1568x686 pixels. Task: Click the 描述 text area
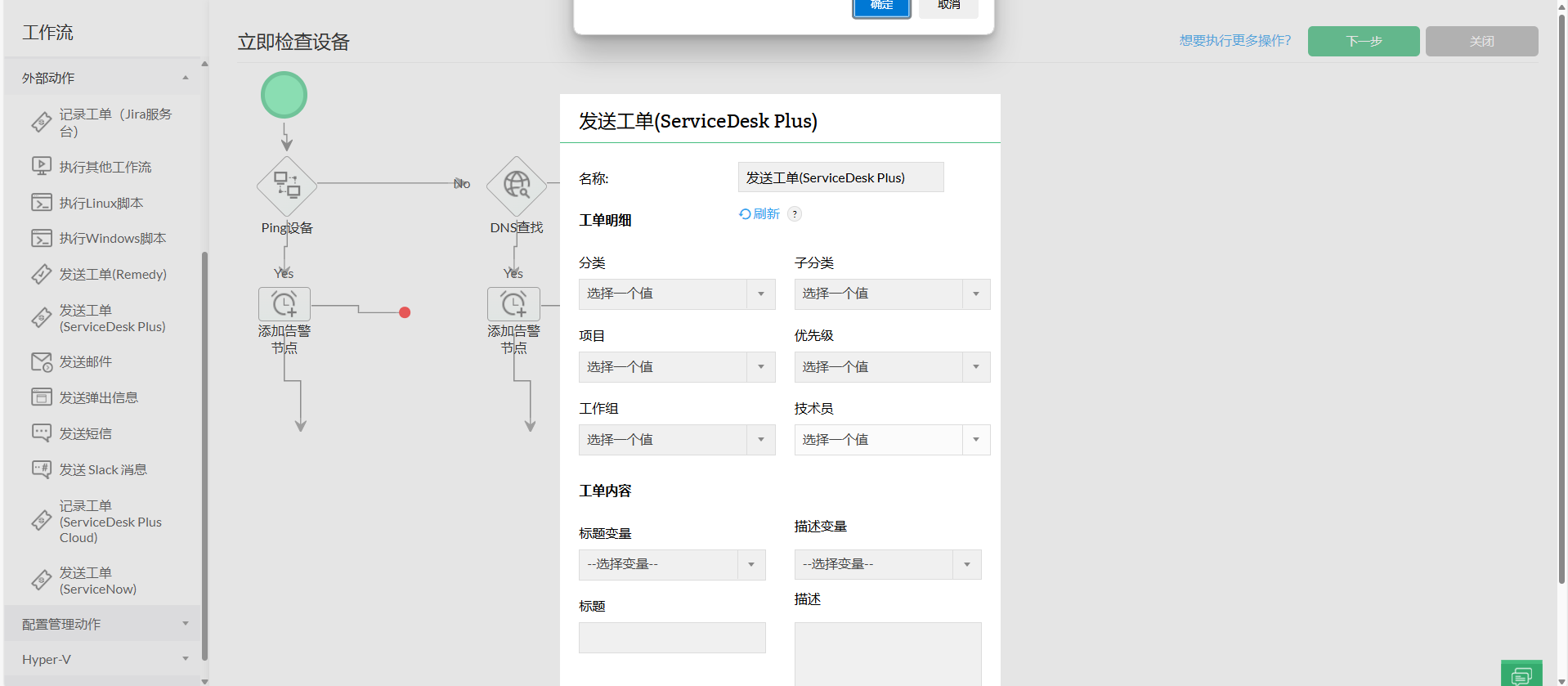[x=888, y=654]
